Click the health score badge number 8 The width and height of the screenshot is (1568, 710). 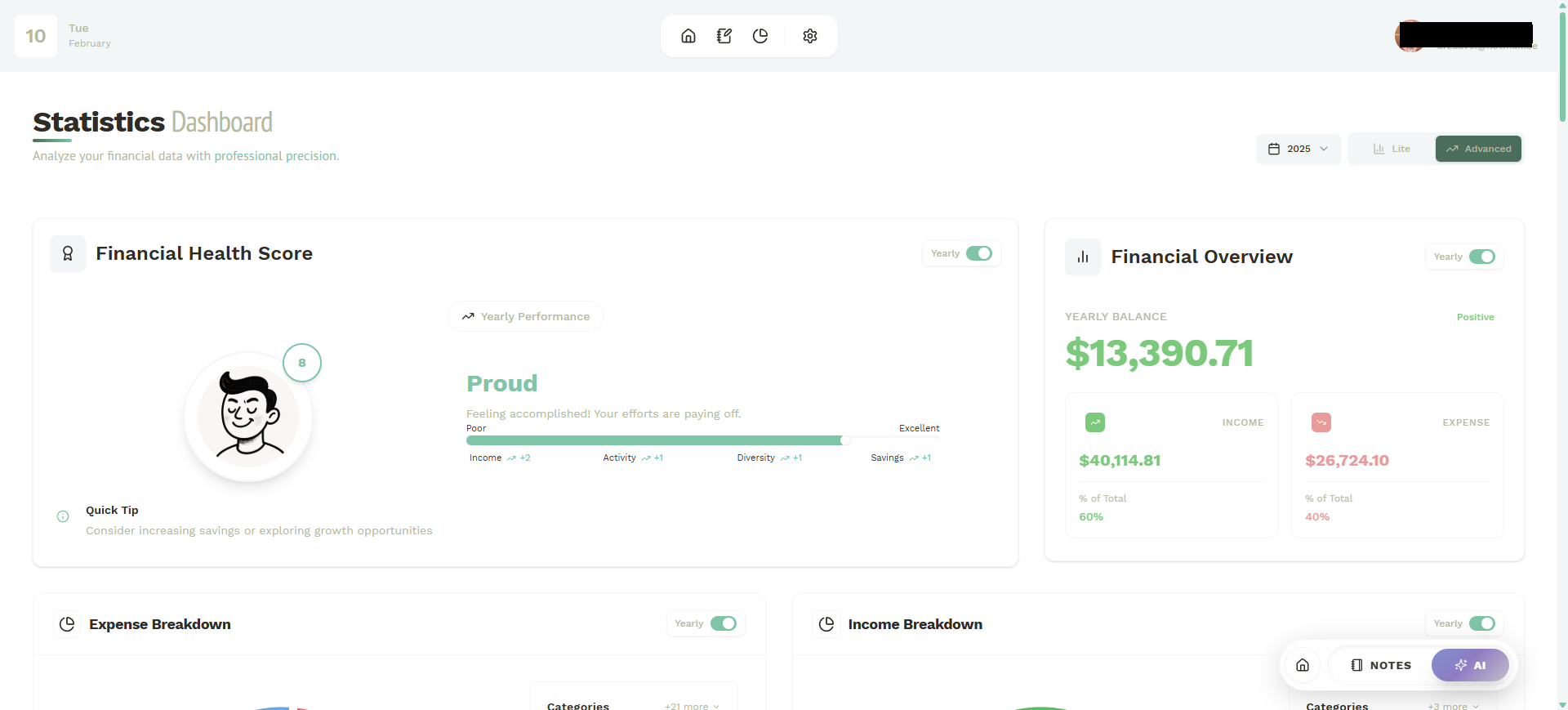coord(302,363)
